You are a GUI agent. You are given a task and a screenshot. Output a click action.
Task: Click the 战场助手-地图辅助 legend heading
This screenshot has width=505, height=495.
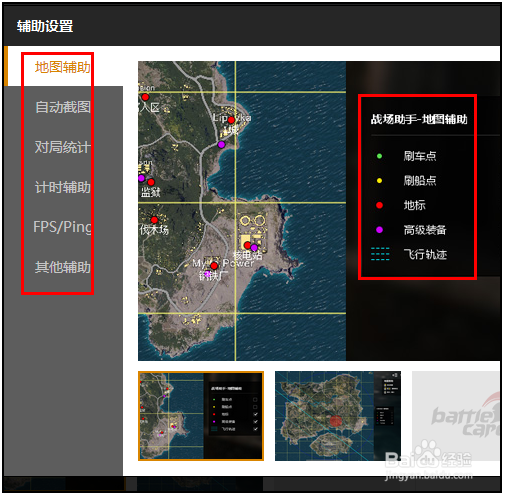coord(419,119)
